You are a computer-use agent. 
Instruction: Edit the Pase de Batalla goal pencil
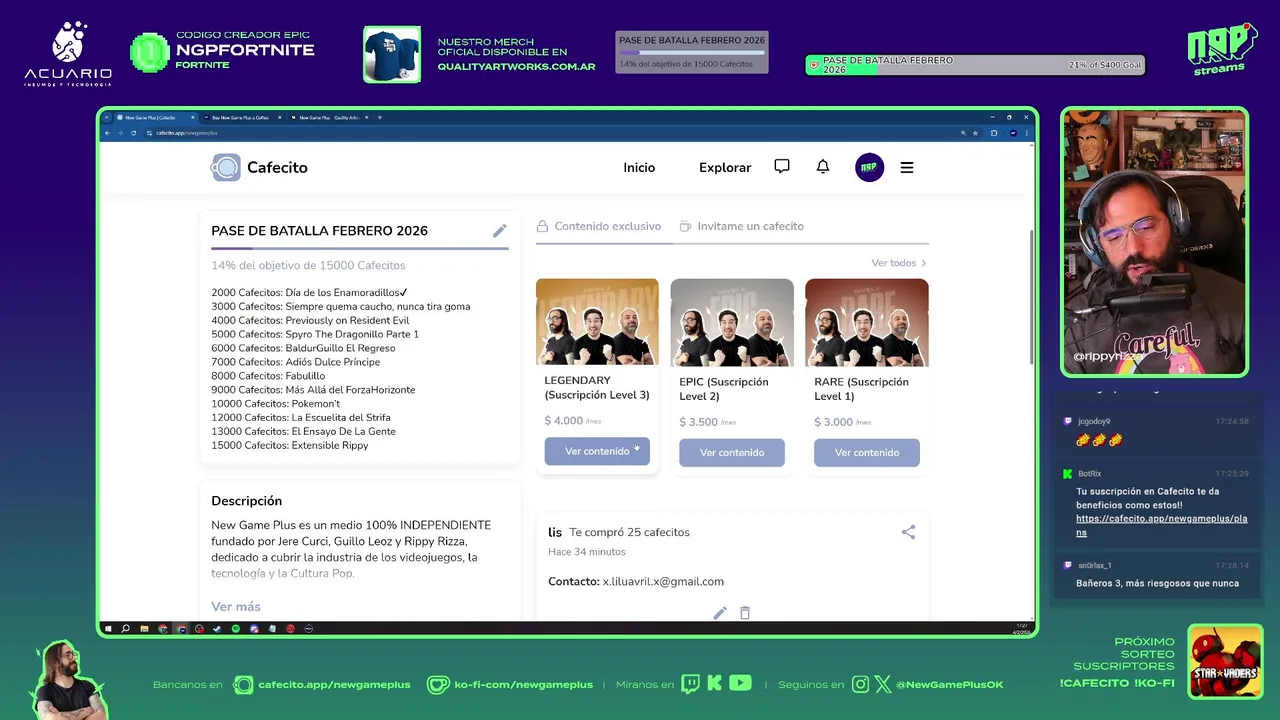(500, 231)
